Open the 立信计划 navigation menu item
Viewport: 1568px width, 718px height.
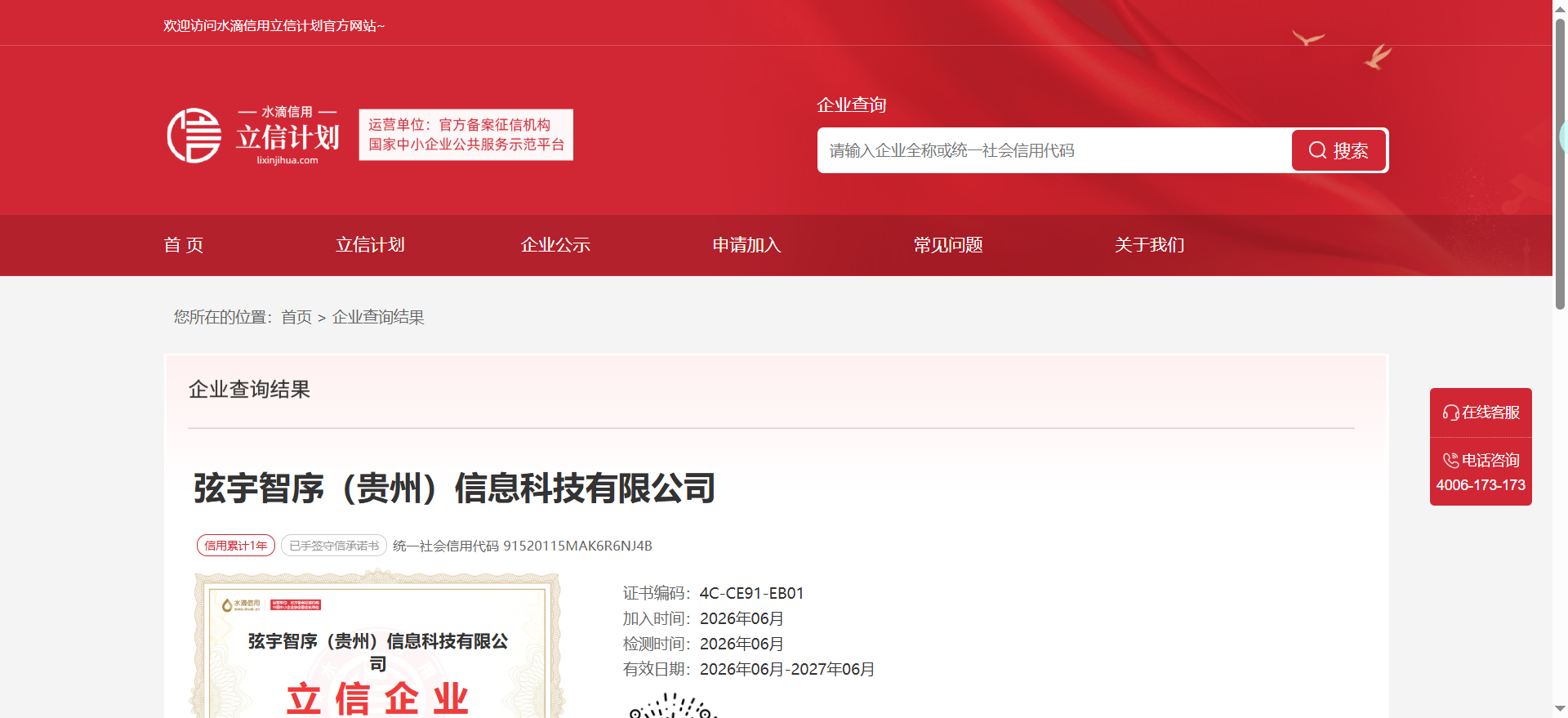(x=370, y=245)
